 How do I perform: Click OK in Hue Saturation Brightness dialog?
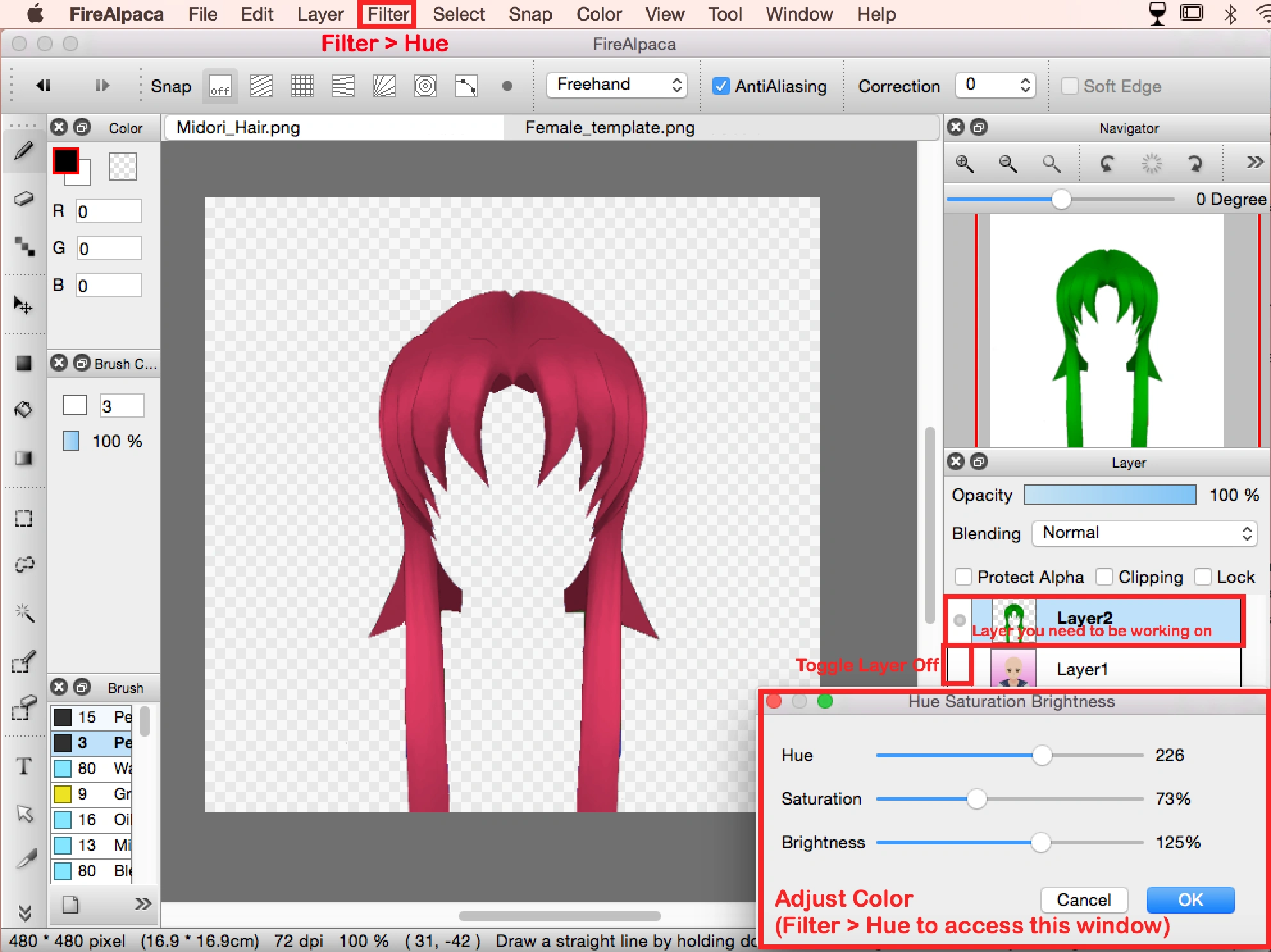click(1190, 900)
